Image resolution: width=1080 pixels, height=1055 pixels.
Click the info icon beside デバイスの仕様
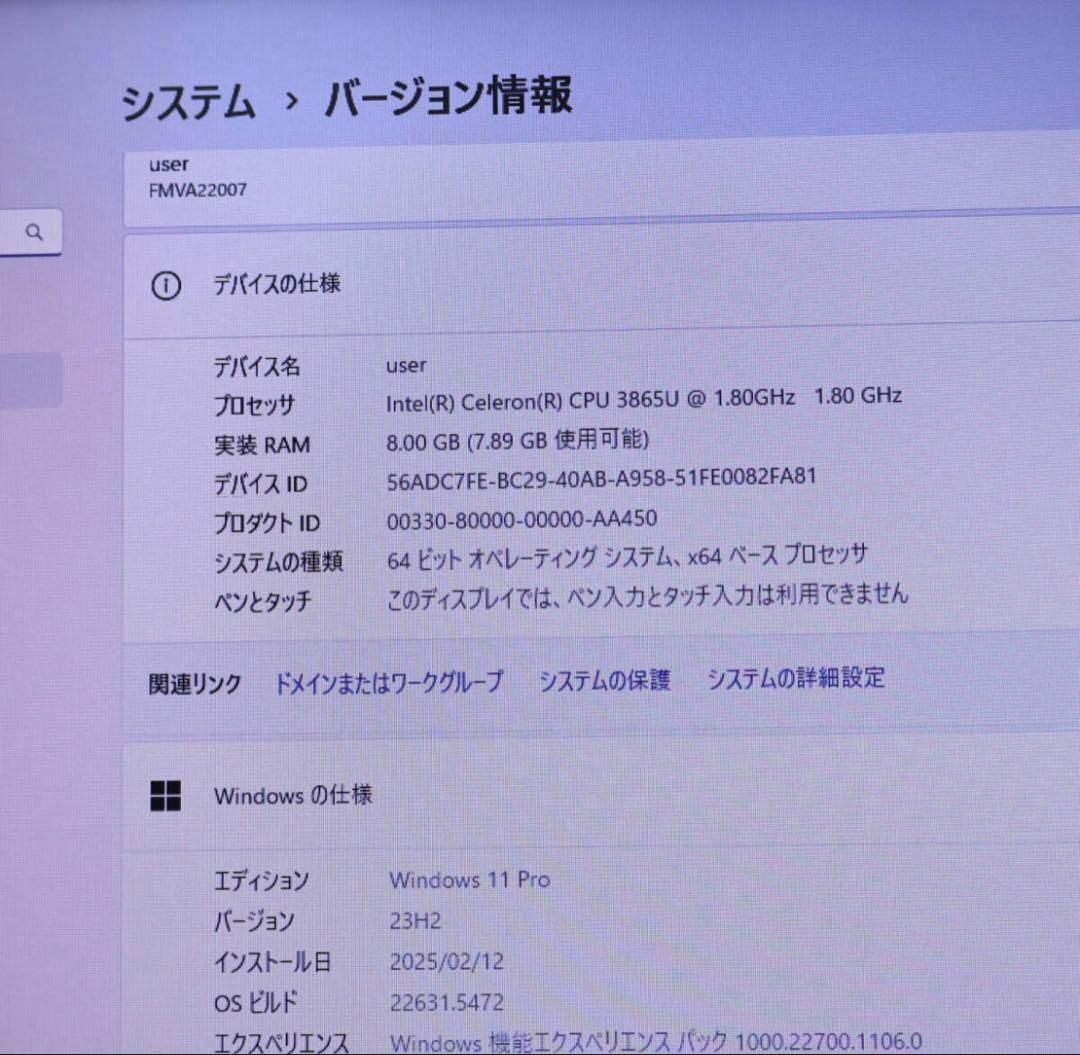tap(166, 285)
